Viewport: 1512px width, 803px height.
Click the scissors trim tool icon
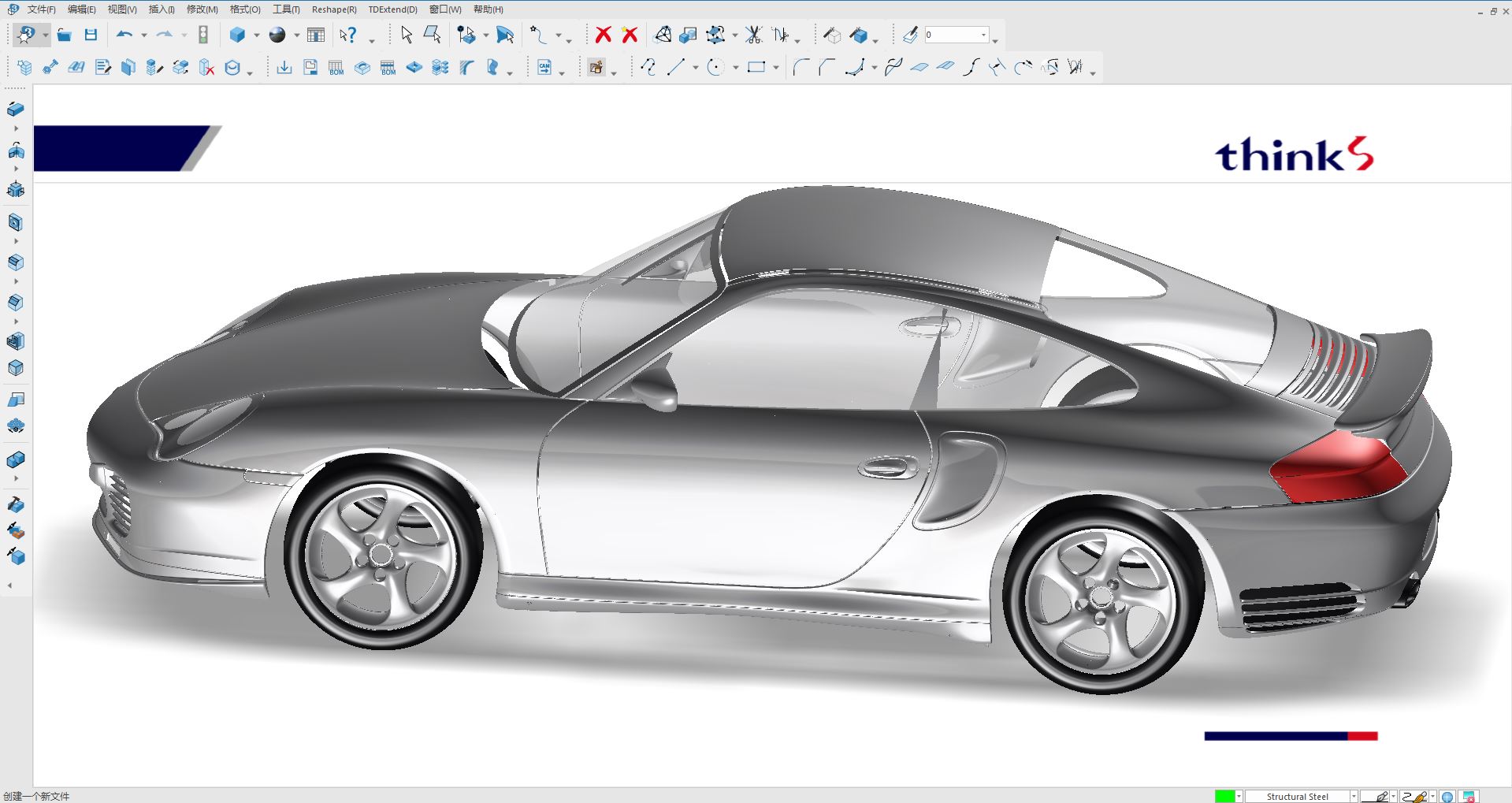pos(753,35)
